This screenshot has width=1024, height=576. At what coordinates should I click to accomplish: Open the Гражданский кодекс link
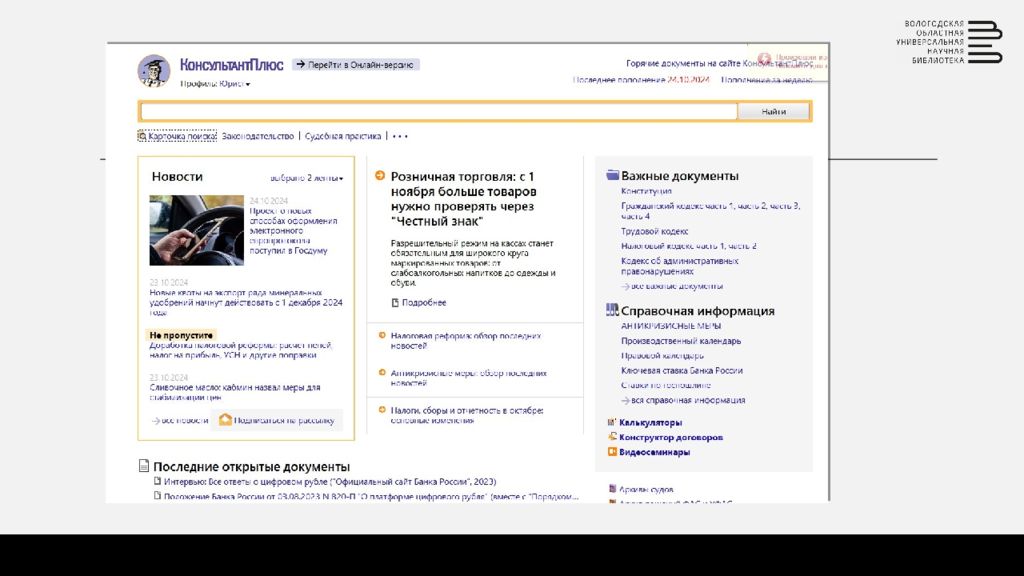[x=711, y=211]
